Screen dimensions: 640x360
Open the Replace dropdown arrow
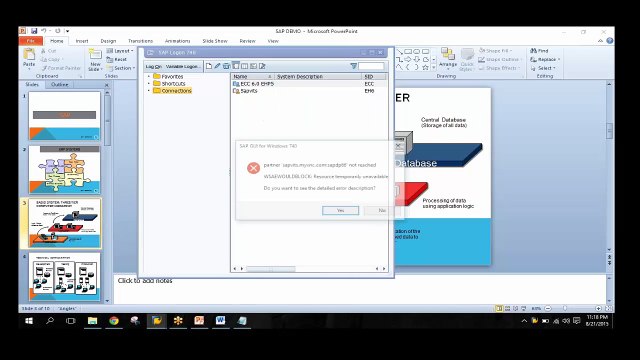click(x=559, y=60)
